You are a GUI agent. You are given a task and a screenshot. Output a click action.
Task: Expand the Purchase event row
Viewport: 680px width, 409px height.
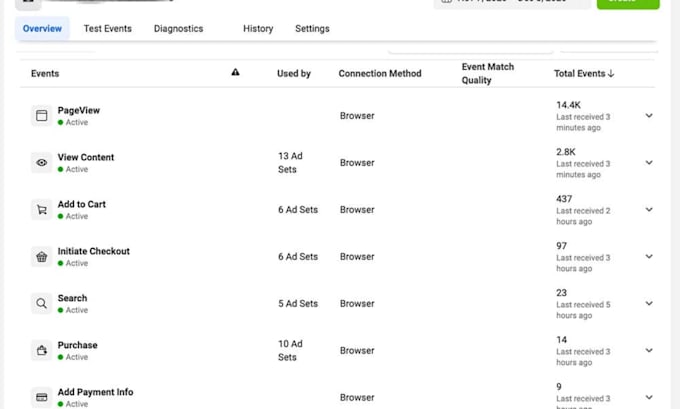pyautogui.click(x=649, y=350)
